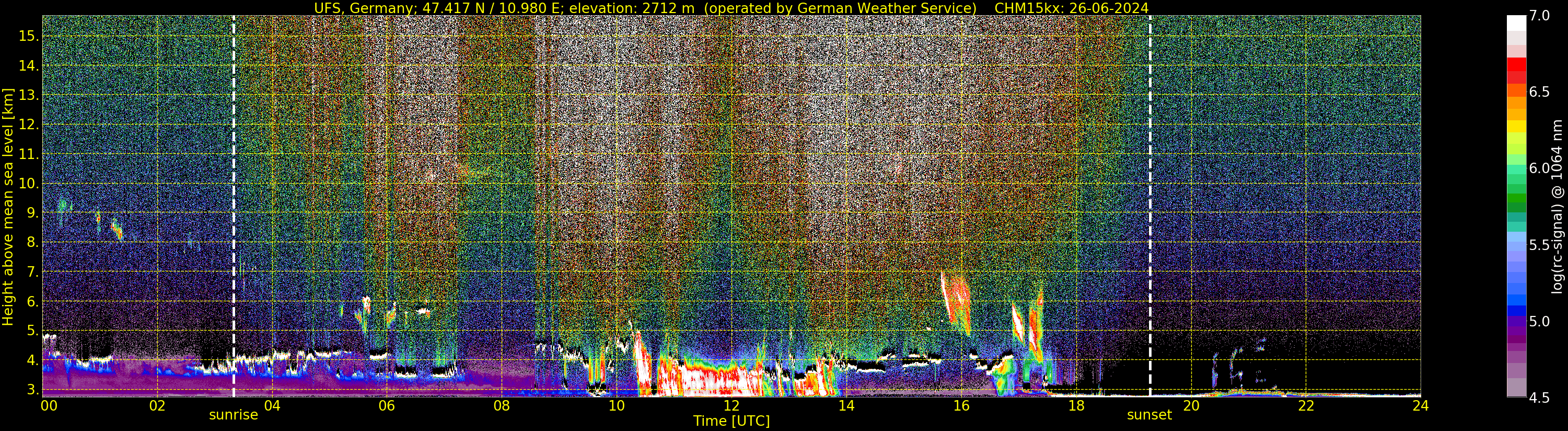
Task: Click colorbar value '7.0'
Action: pyautogui.click(x=1539, y=16)
